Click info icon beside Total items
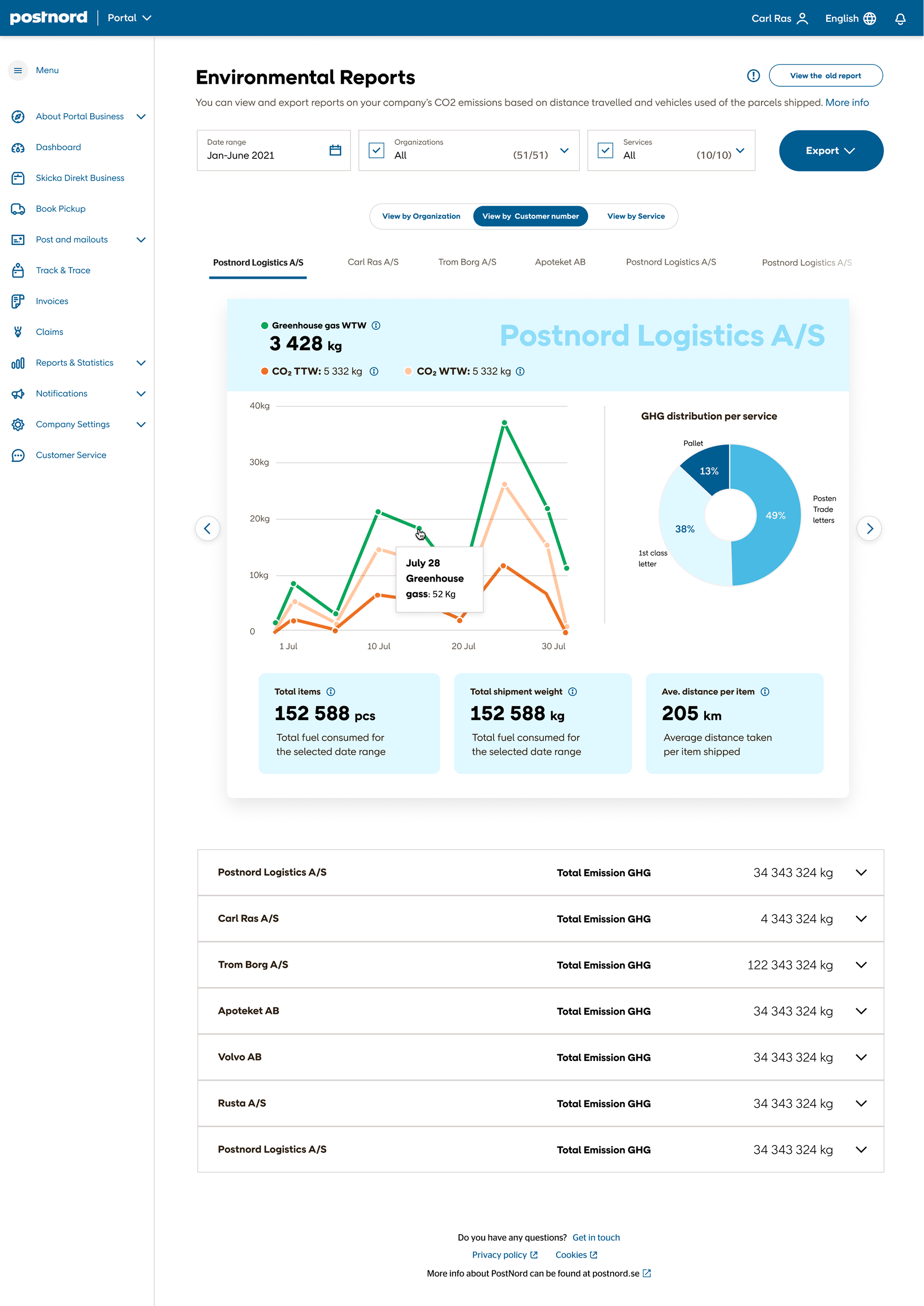924x1306 pixels. [x=331, y=692]
